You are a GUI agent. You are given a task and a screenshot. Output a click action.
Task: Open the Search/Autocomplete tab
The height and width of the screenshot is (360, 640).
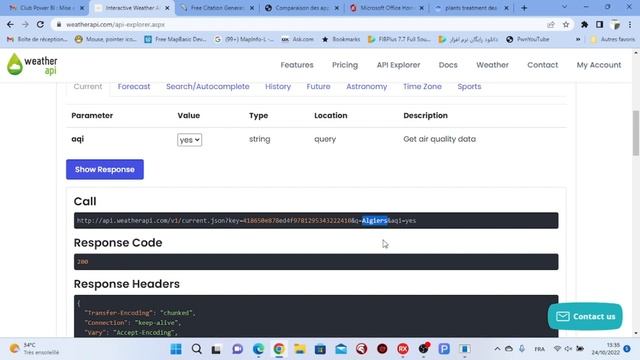pos(208,87)
